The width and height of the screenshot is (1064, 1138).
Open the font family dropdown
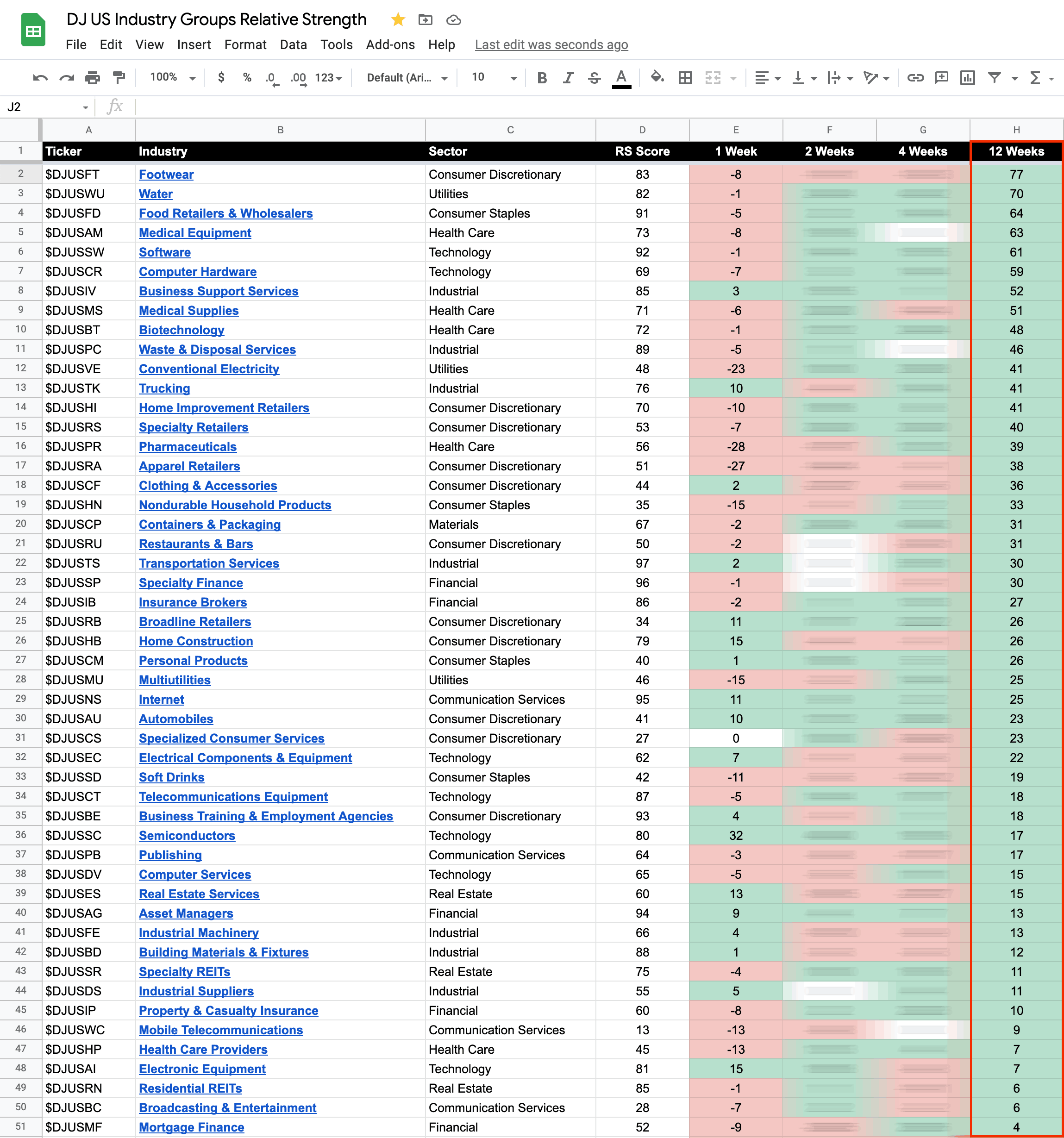pos(407,78)
